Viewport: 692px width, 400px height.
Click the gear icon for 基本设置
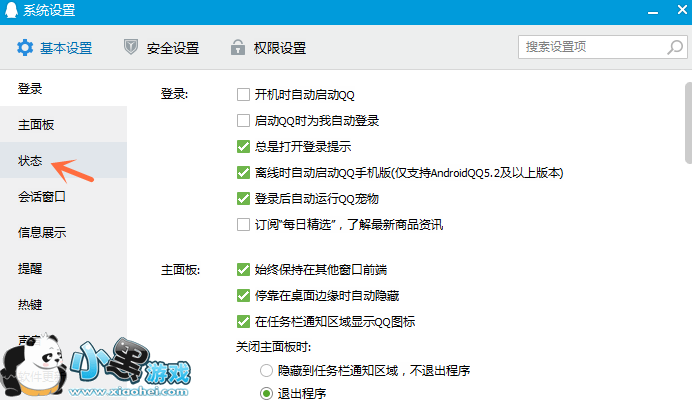[x=25, y=47]
